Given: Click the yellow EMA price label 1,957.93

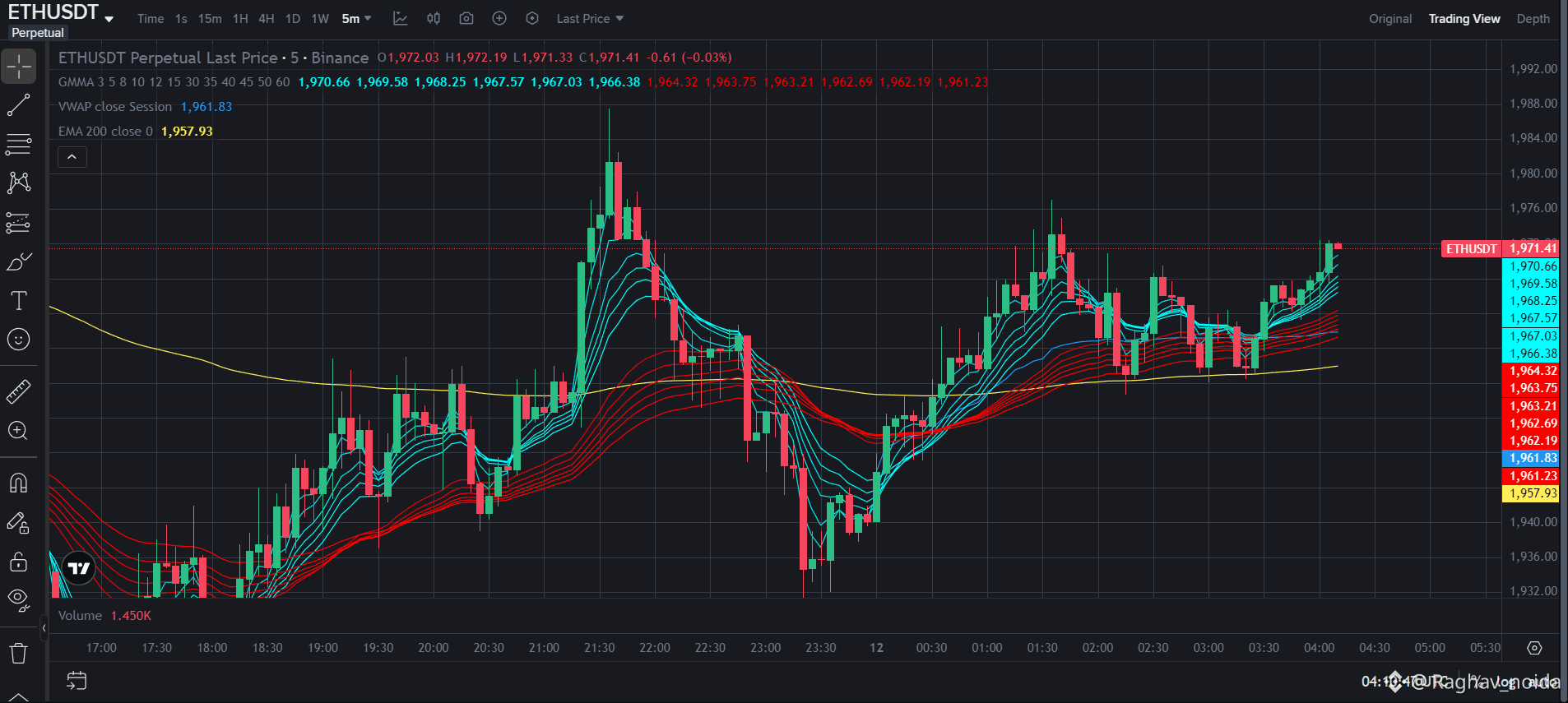Looking at the screenshot, I should pos(1531,493).
